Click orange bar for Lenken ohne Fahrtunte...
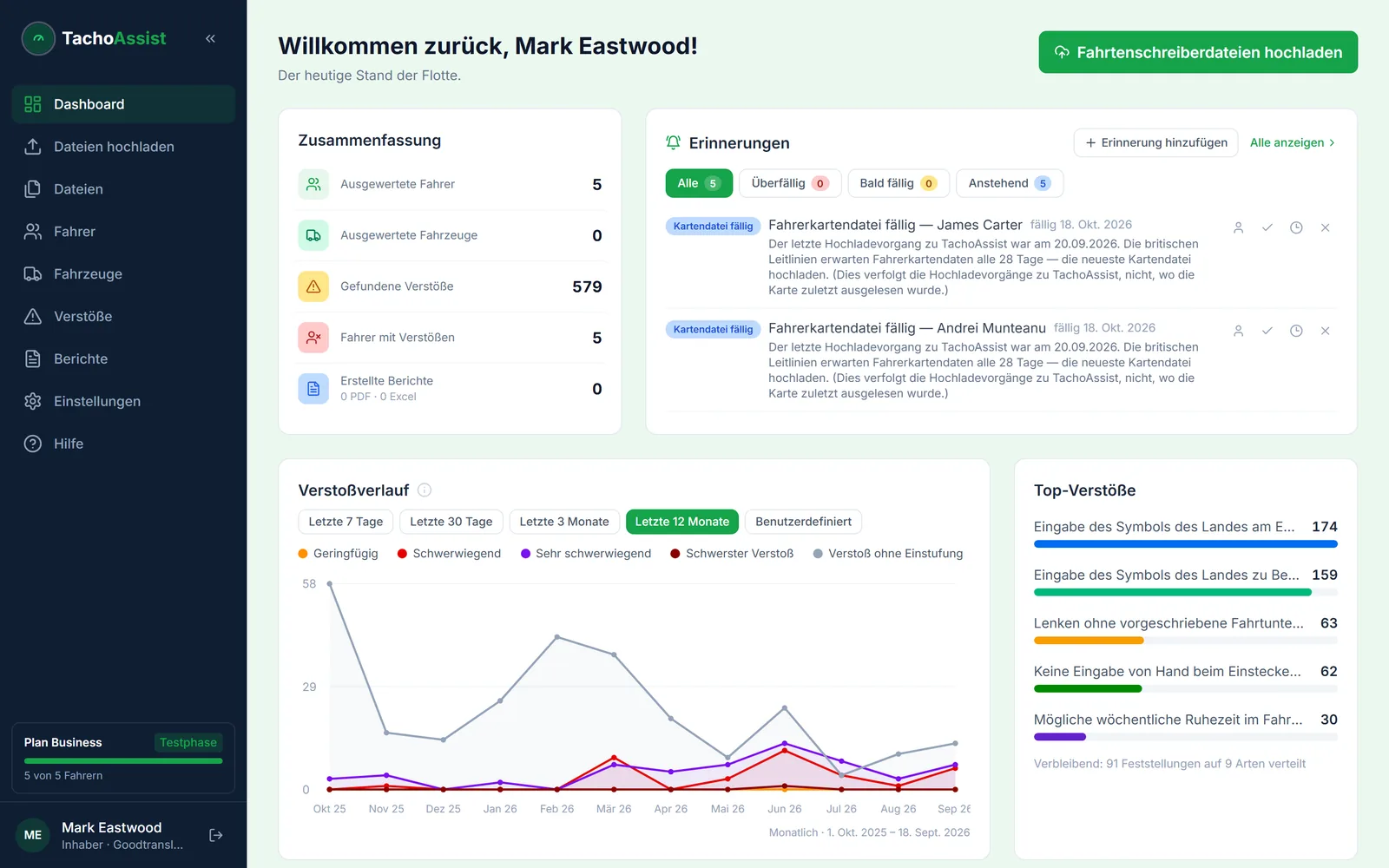Screen dimensions: 1389x868 (x=1089, y=641)
